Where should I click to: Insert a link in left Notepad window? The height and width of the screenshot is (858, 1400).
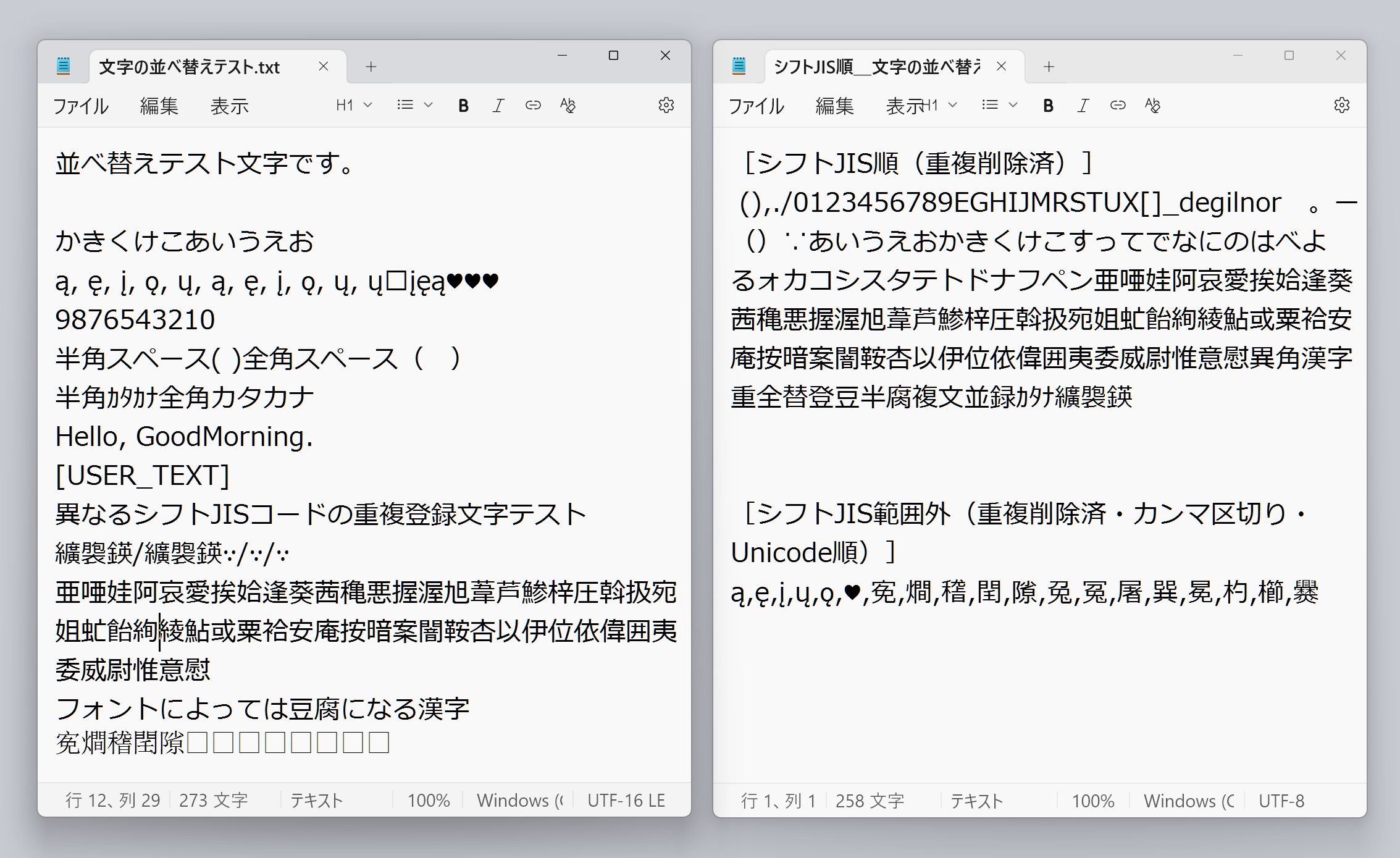(x=533, y=106)
